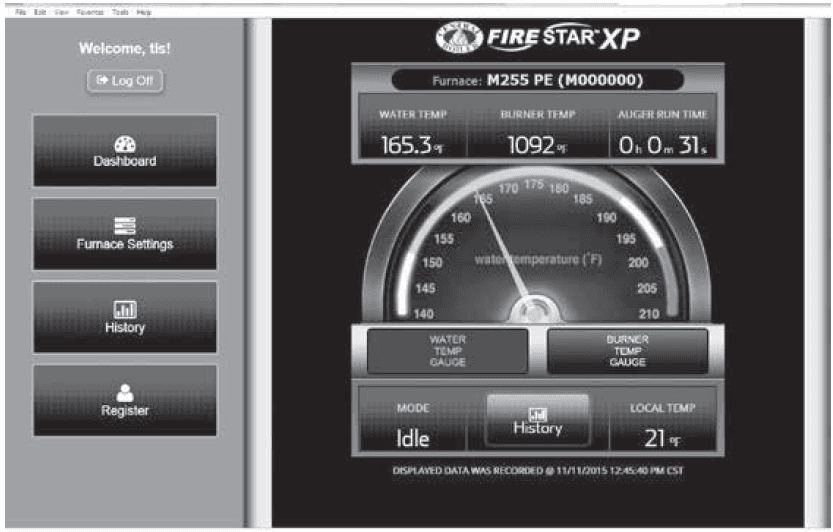Open the Dashboard panel from the sidebar
Viewport: 833px width, 532px height.
tap(125, 150)
